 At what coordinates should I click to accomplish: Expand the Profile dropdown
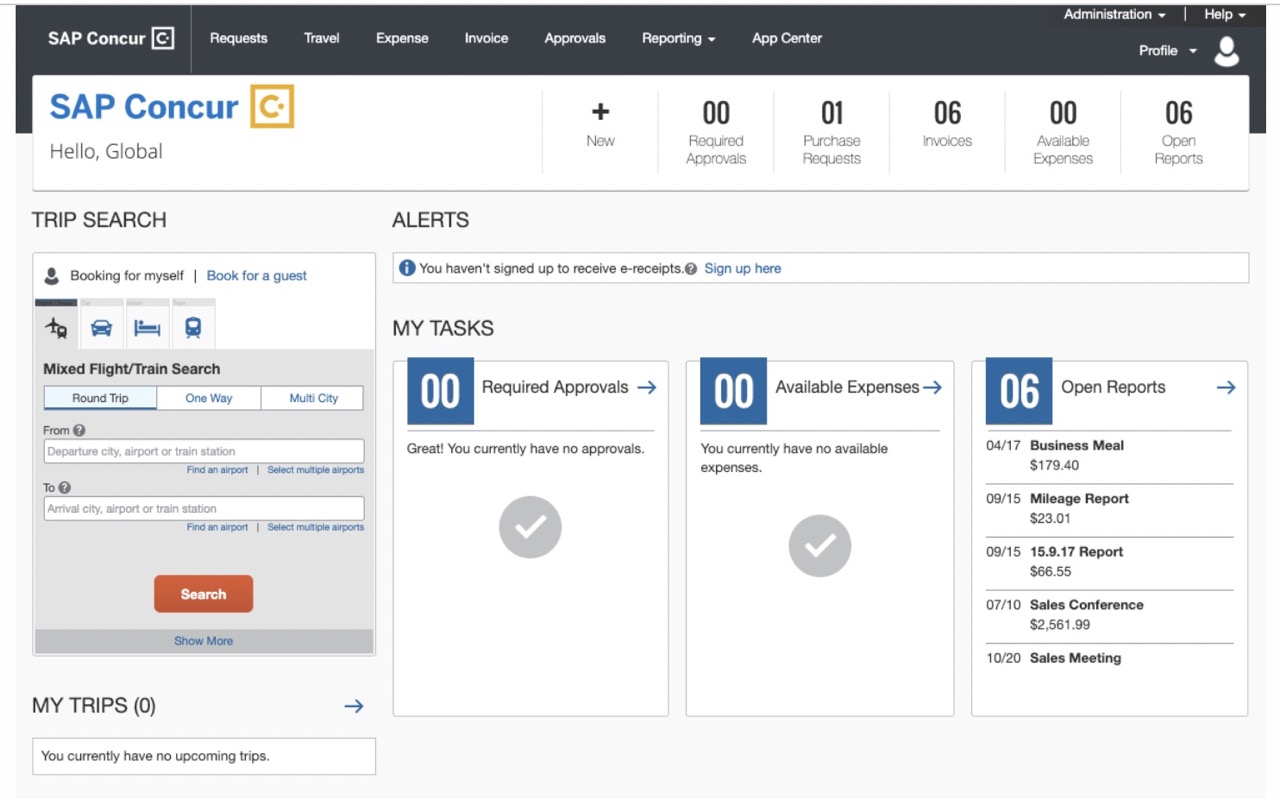pos(1168,51)
